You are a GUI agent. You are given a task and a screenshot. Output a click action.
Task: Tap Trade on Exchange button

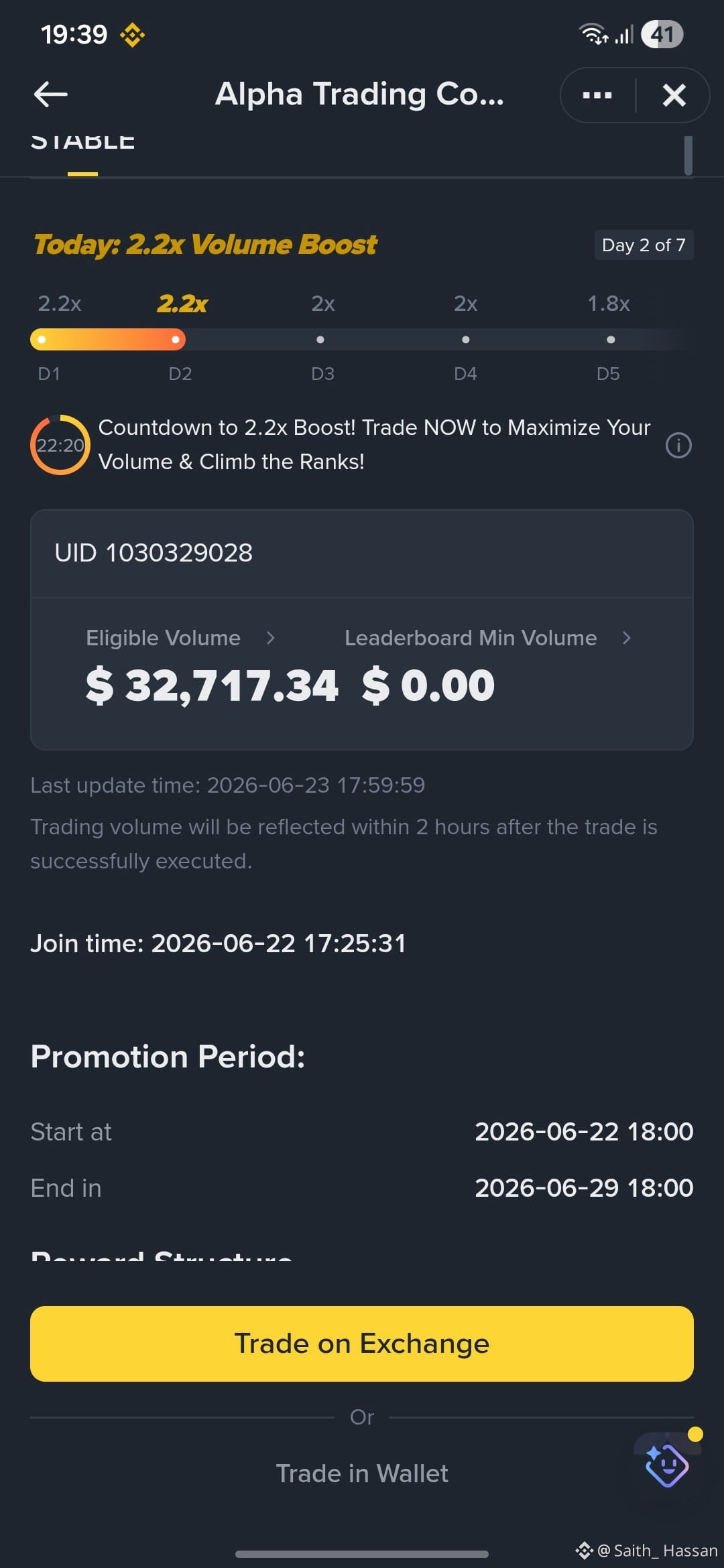click(x=362, y=1344)
